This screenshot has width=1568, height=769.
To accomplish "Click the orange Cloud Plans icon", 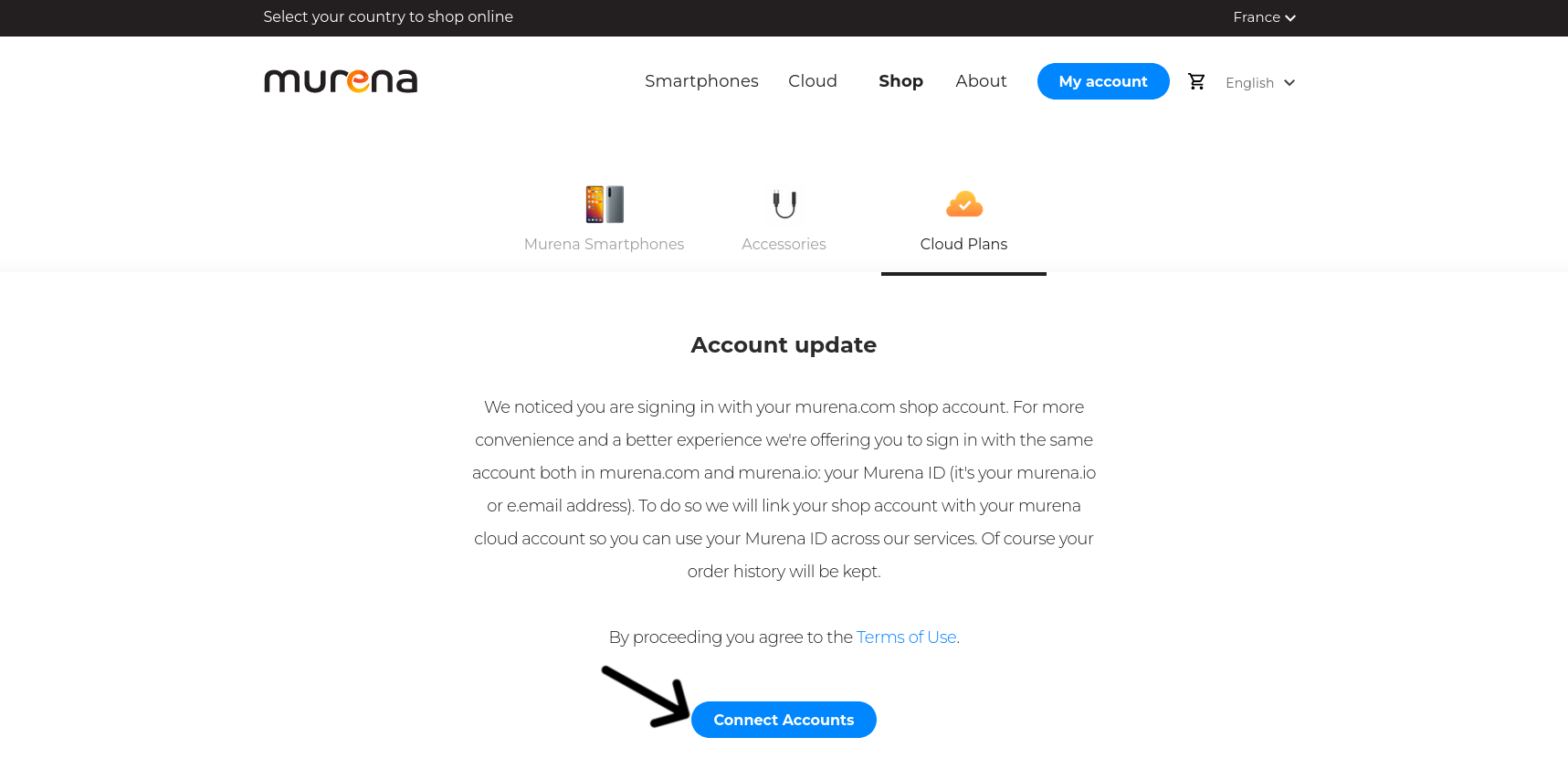I will point(963,204).
